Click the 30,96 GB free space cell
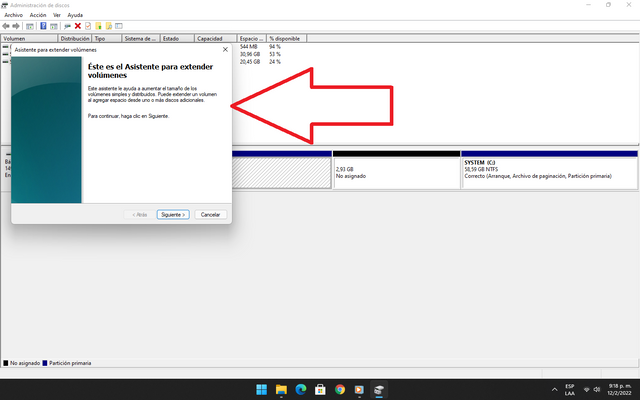The image size is (640, 400). (x=250, y=54)
